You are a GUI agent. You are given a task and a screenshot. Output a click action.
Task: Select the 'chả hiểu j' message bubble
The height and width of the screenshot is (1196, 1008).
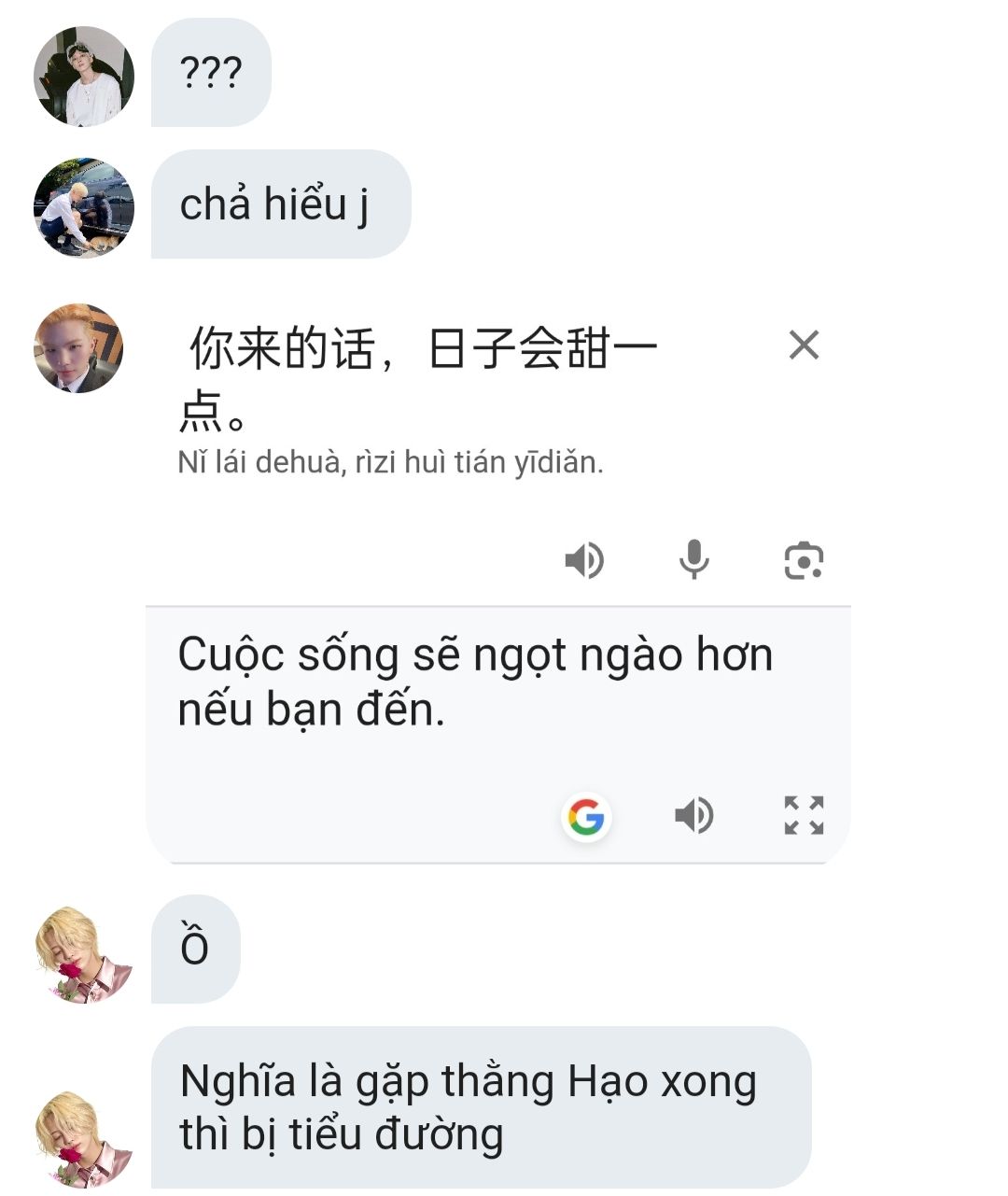coord(281,204)
